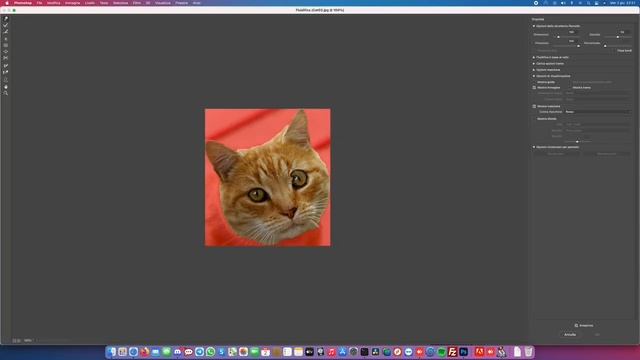Select the Bloat tool
This screenshot has height=360, width=640.
(6, 51)
